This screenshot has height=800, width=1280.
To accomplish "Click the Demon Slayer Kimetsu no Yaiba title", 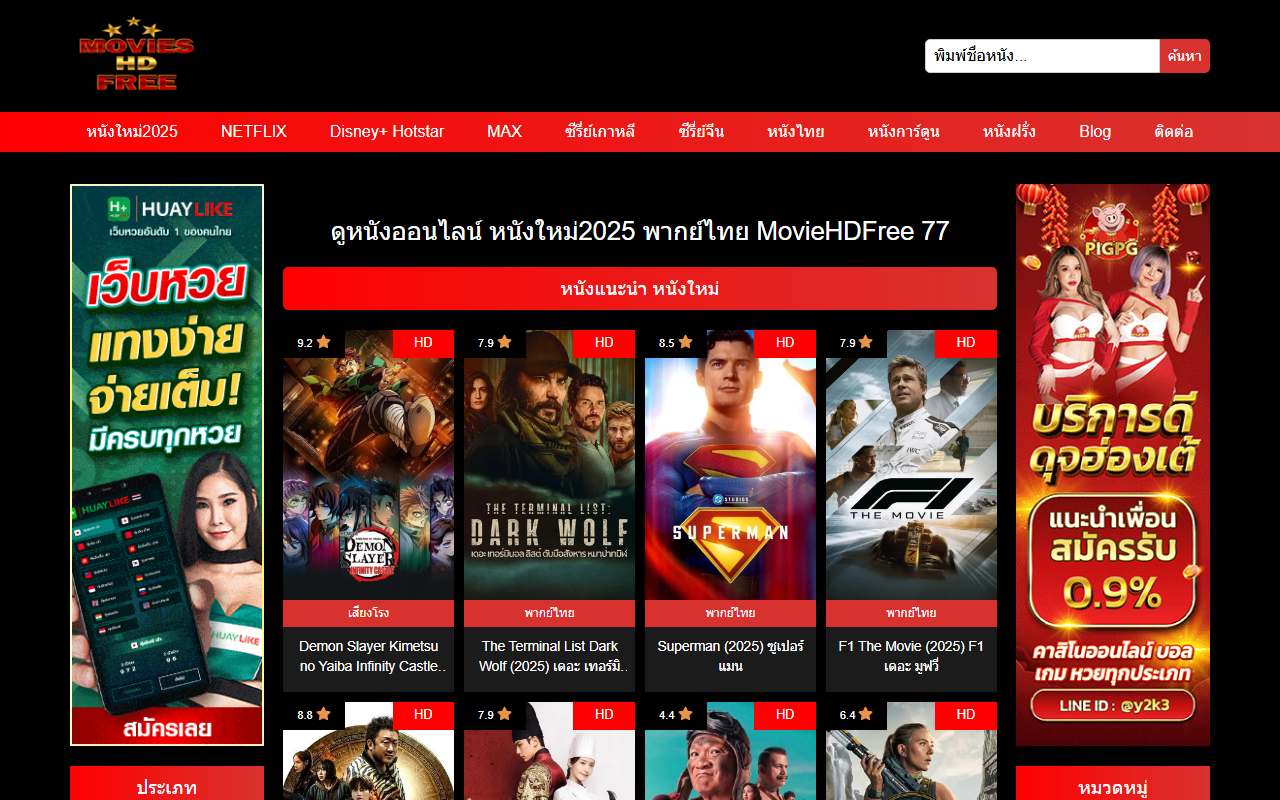I will pyautogui.click(x=368, y=656).
